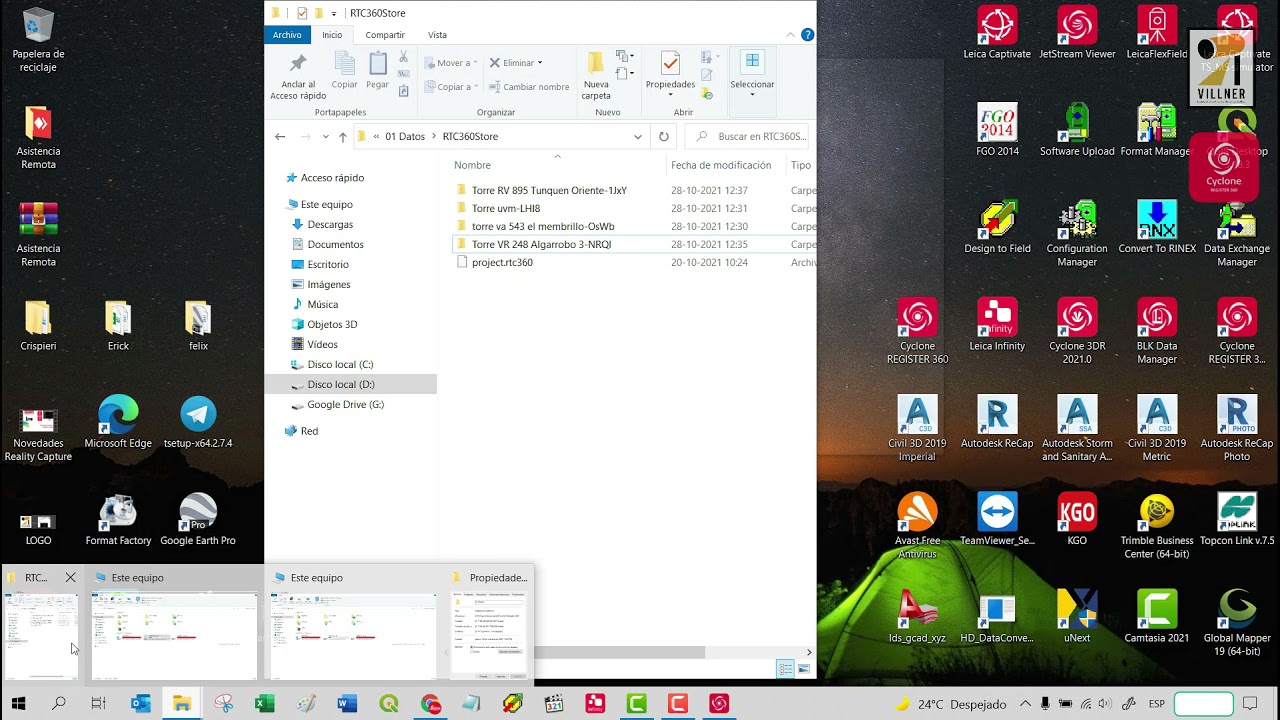1280x720 pixels.
Task: Open BLK Data Manager shortcut
Action: (x=1157, y=331)
